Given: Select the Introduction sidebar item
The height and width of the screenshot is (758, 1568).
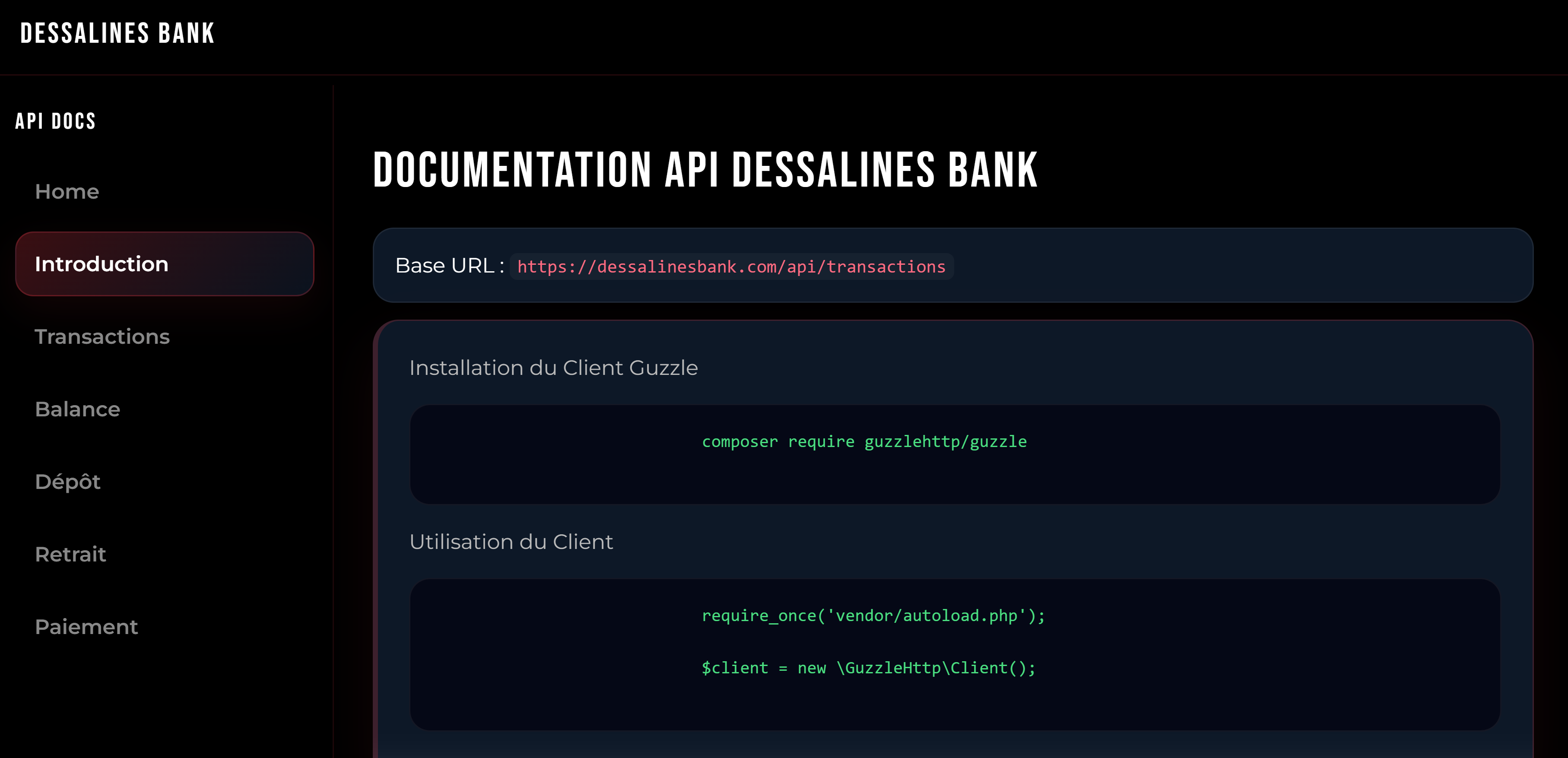Looking at the screenshot, I should (164, 263).
